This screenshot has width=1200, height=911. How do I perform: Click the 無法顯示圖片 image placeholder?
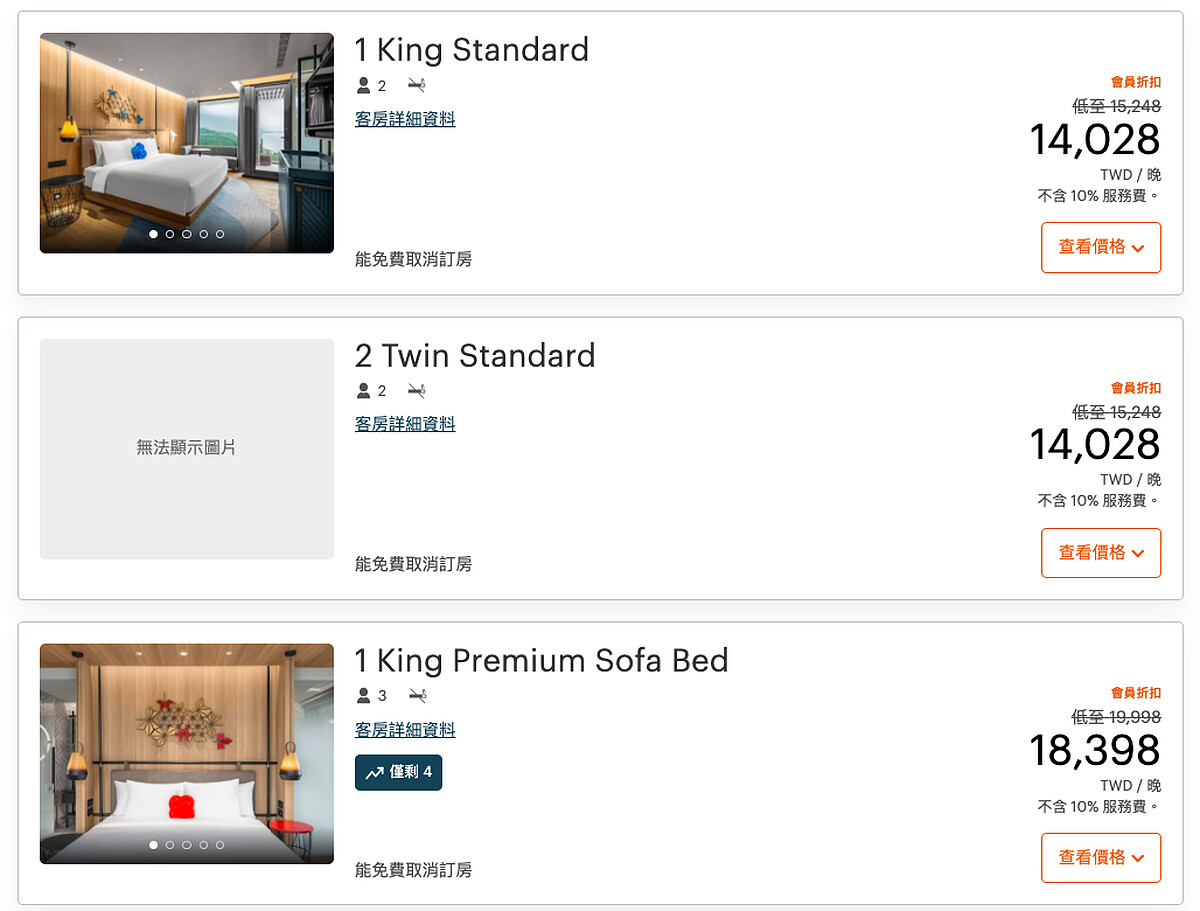[187, 448]
